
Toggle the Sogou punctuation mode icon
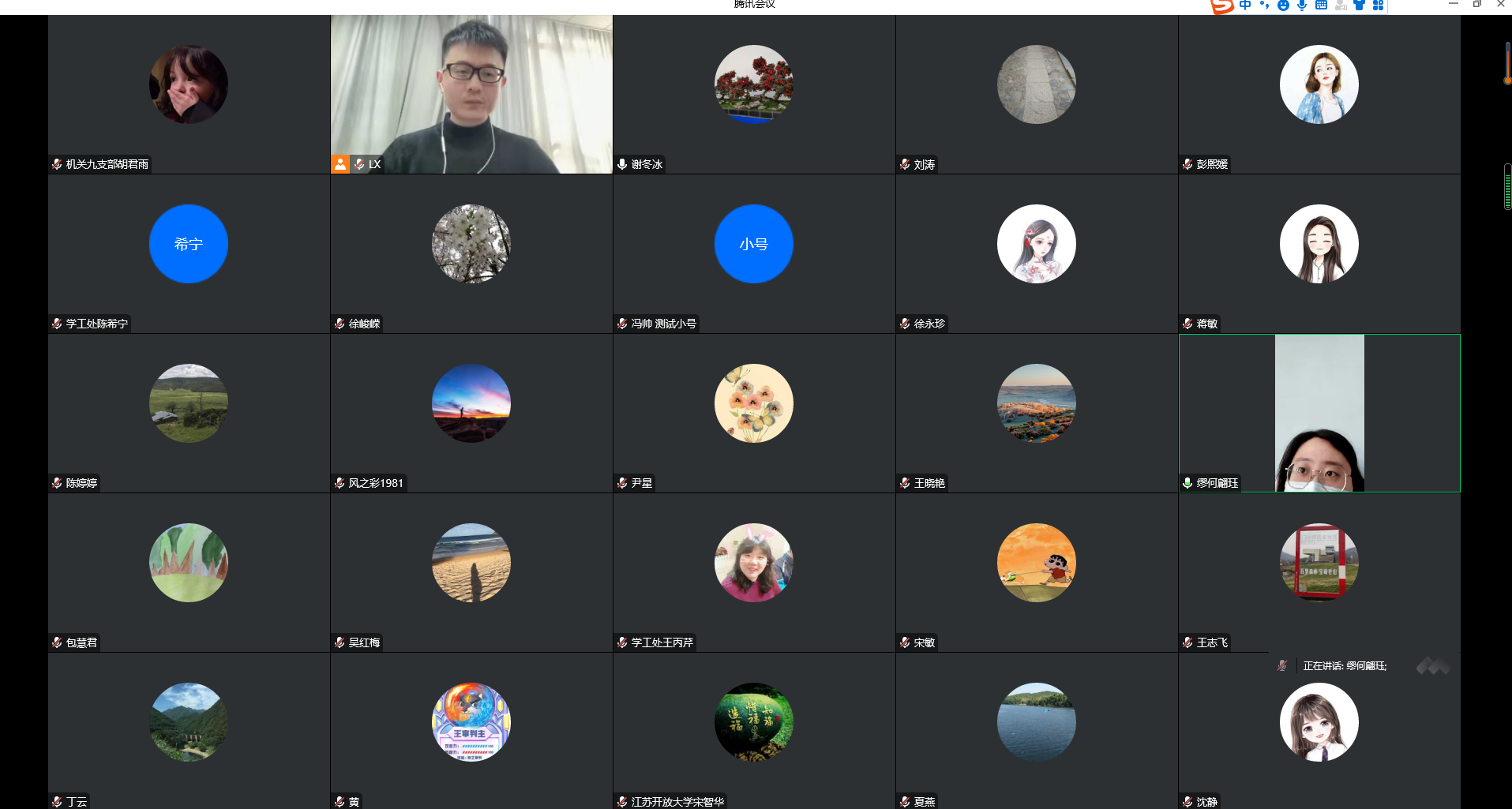coord(1264,6)
